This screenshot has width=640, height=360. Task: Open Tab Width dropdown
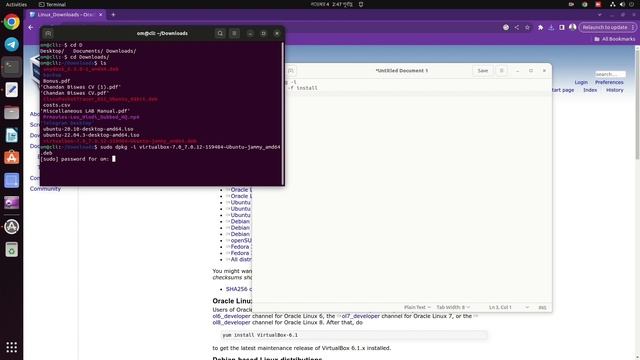[453, 307]
